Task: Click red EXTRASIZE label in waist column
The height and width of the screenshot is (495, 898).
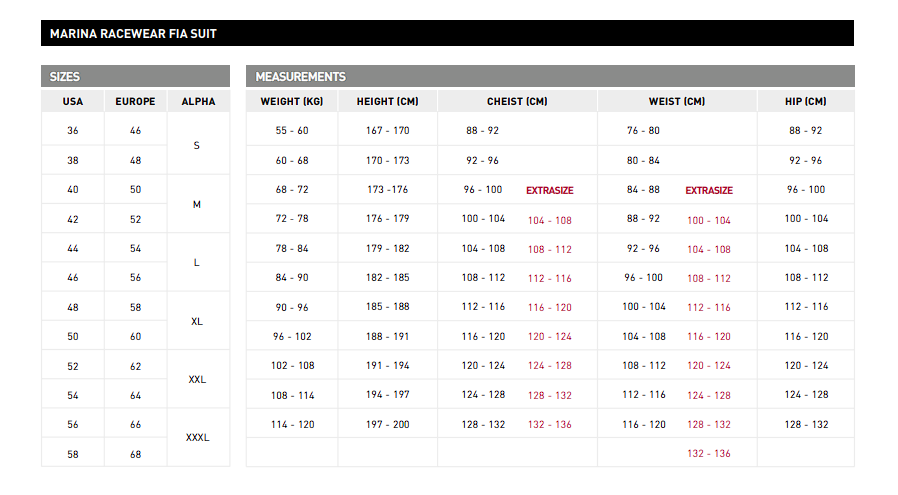Action: (709, 191)
